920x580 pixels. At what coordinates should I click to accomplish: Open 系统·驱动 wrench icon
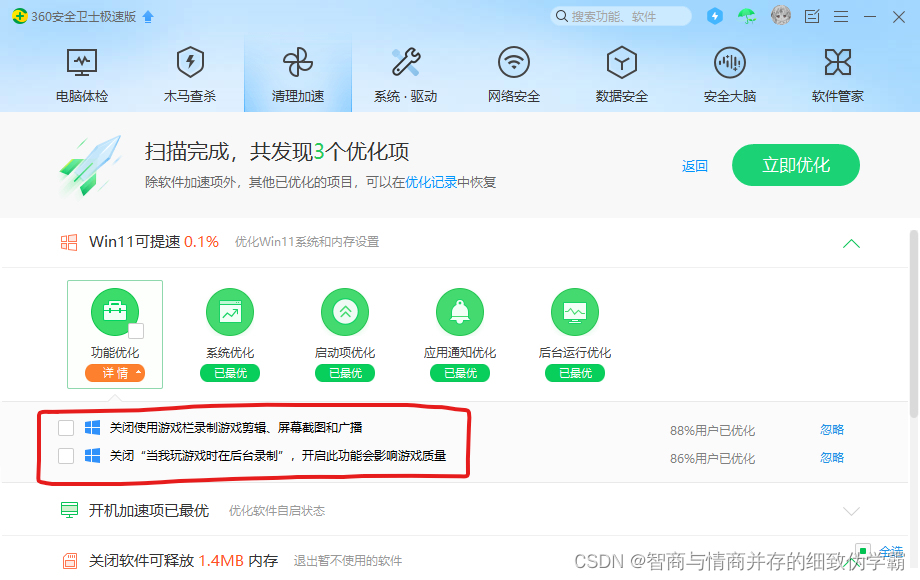click(406, 62)
